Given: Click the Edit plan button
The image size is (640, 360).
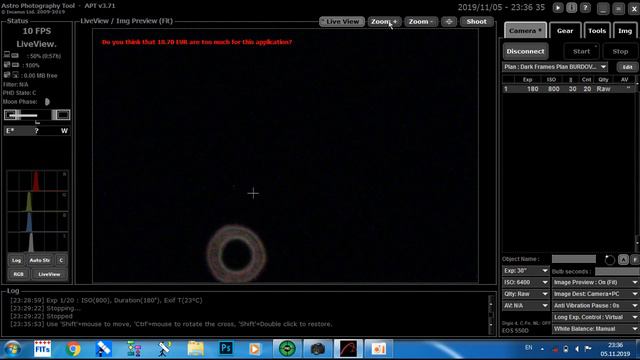Looking at the screenshot, I should 627,67.
